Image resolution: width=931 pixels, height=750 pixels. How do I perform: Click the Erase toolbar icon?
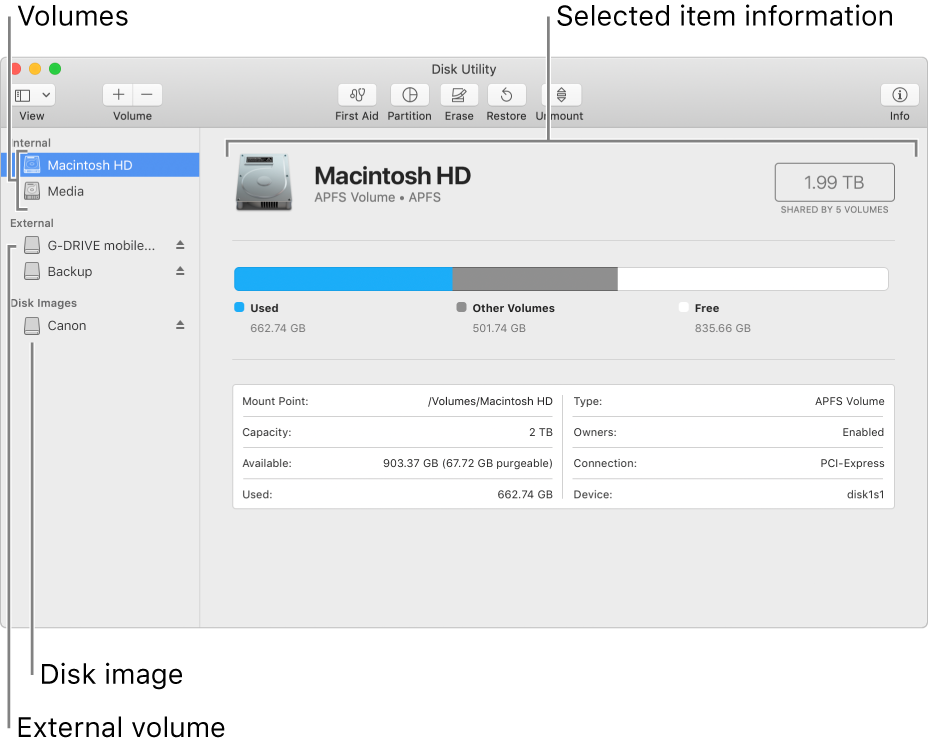pos(459,95)
